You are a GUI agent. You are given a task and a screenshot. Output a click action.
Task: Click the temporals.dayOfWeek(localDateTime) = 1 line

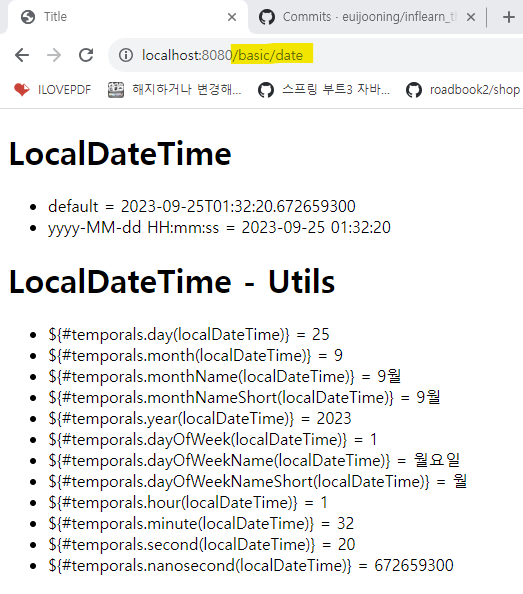pyautogui.click(x=212, y=440)
